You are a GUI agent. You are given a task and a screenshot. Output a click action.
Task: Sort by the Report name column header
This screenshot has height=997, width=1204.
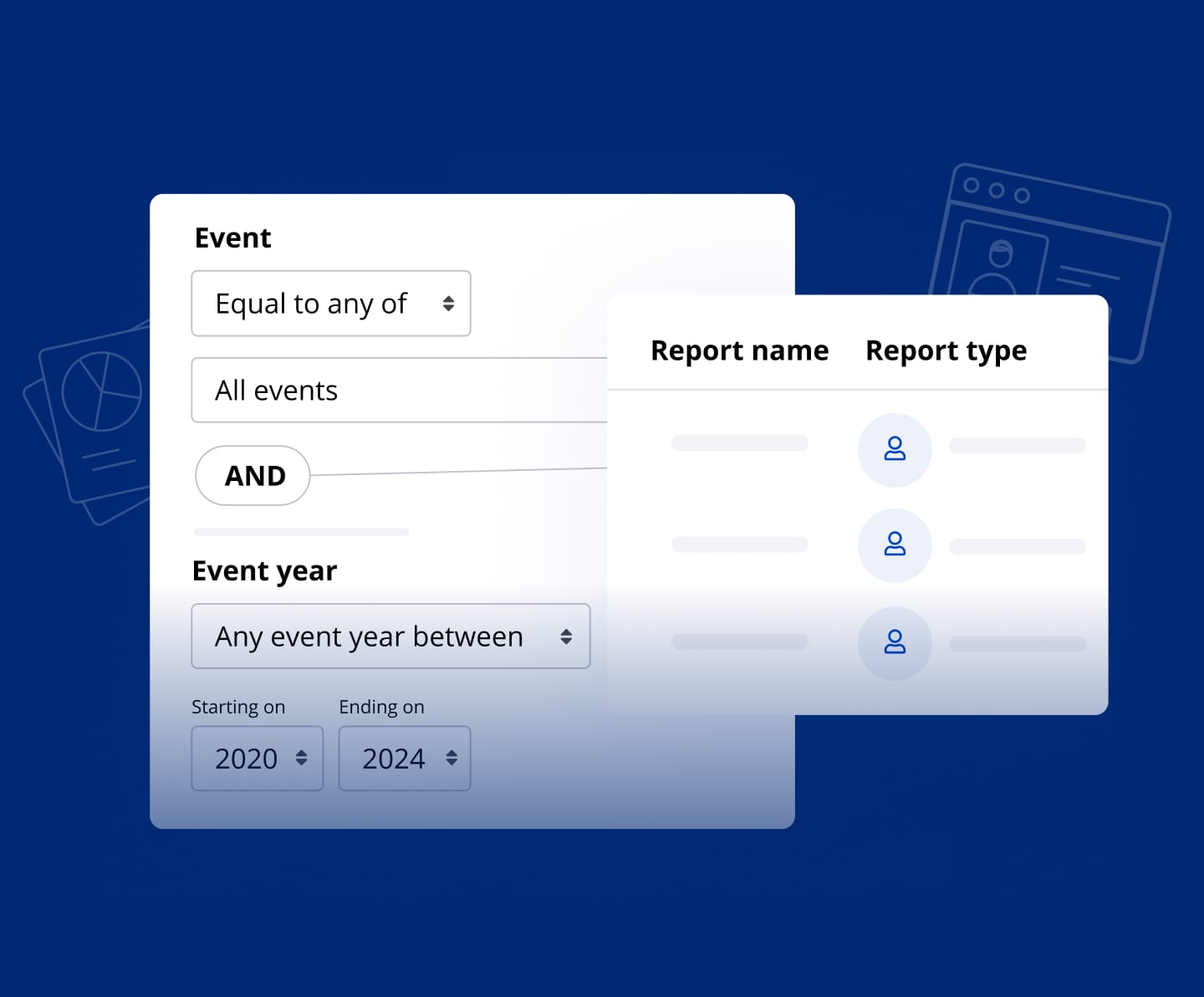pos(739,350)
